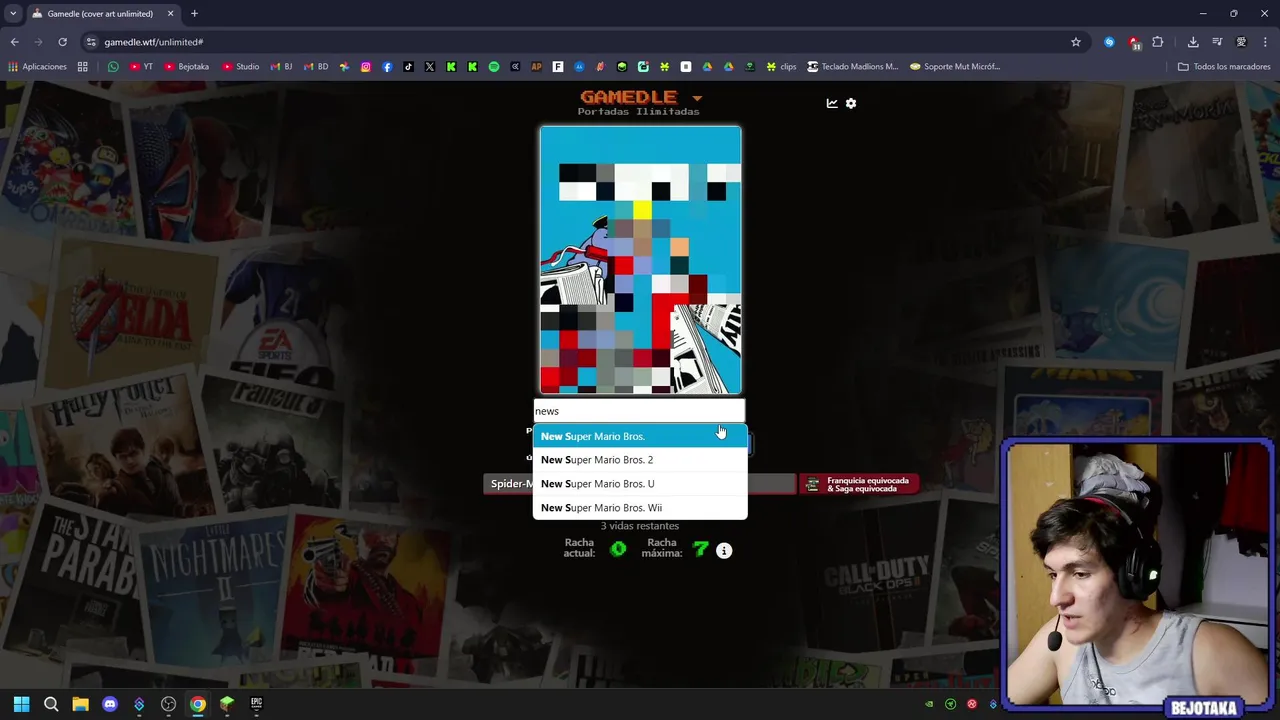Open the Instagram bookmark
1280x720 pixels.
tap(366, 67)
